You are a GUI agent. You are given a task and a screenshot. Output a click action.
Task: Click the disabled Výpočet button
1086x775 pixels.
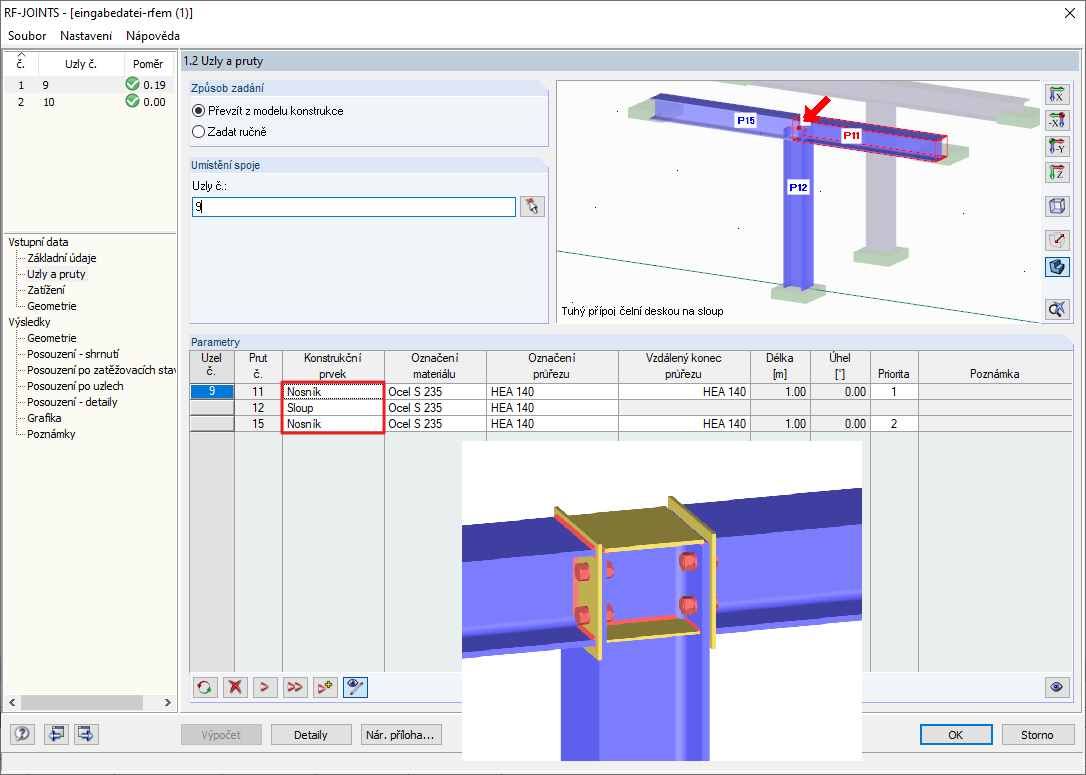point(221,735)
